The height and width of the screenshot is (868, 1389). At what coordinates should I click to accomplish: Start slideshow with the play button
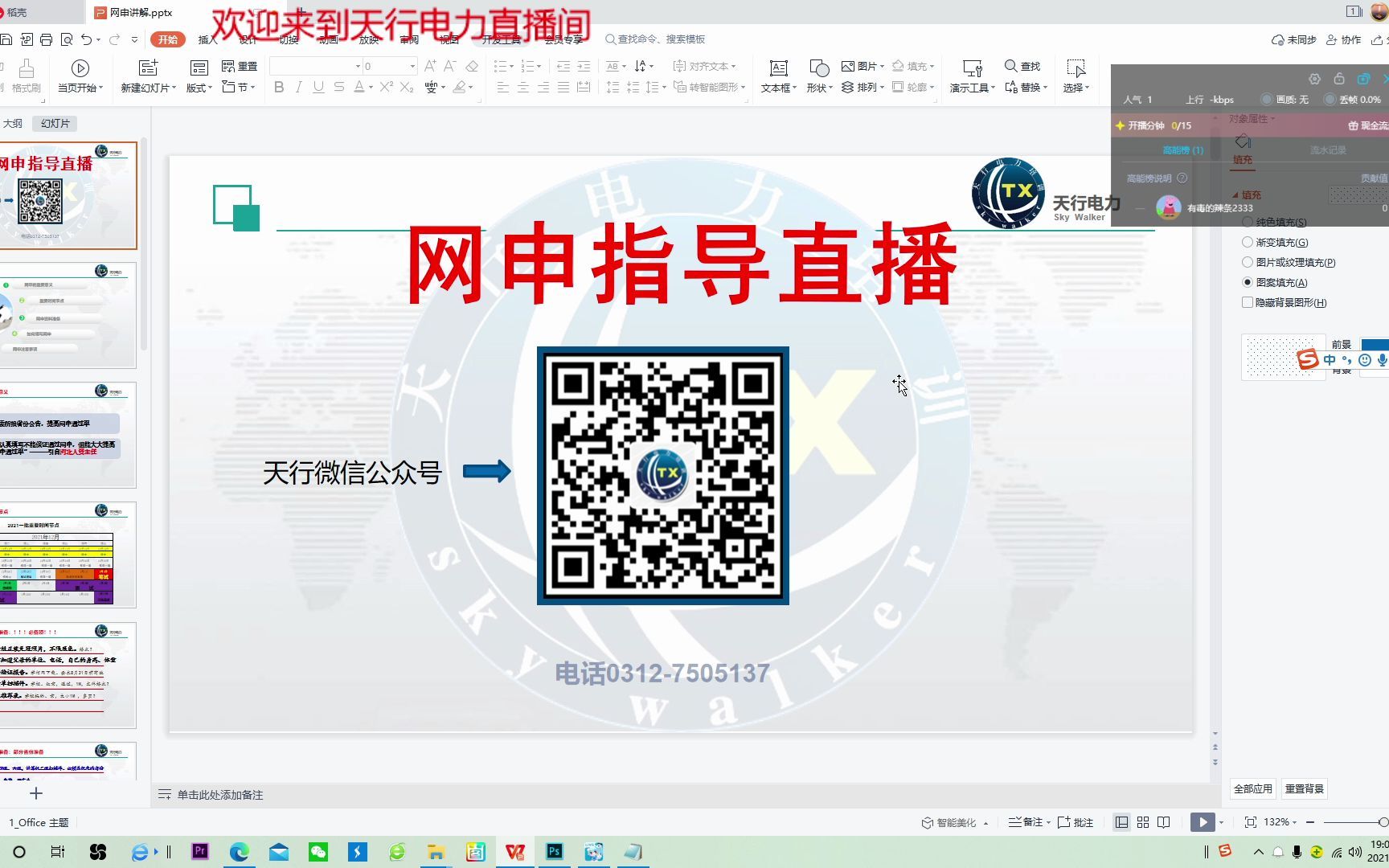tap(1203, 822)
